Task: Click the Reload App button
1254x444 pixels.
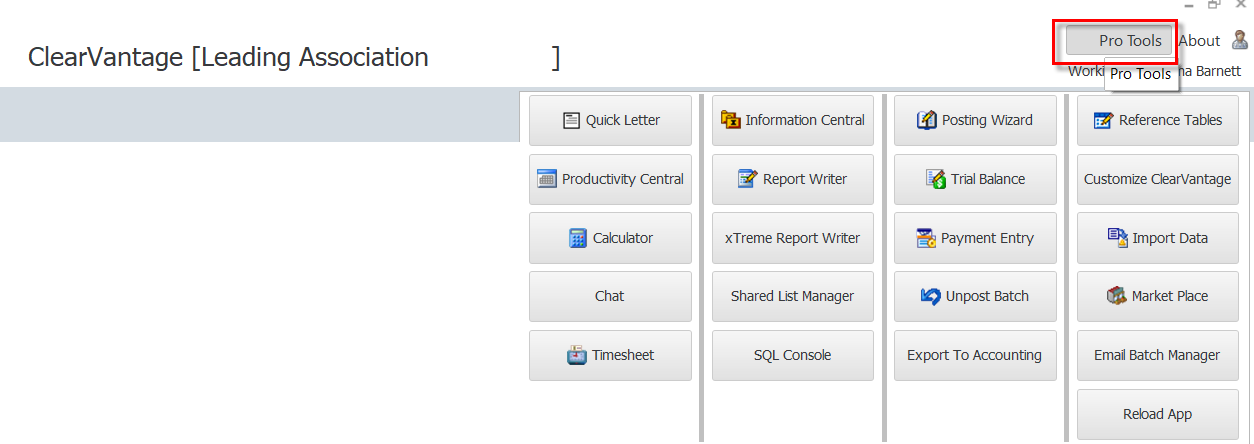Action: coord(1158,414)
